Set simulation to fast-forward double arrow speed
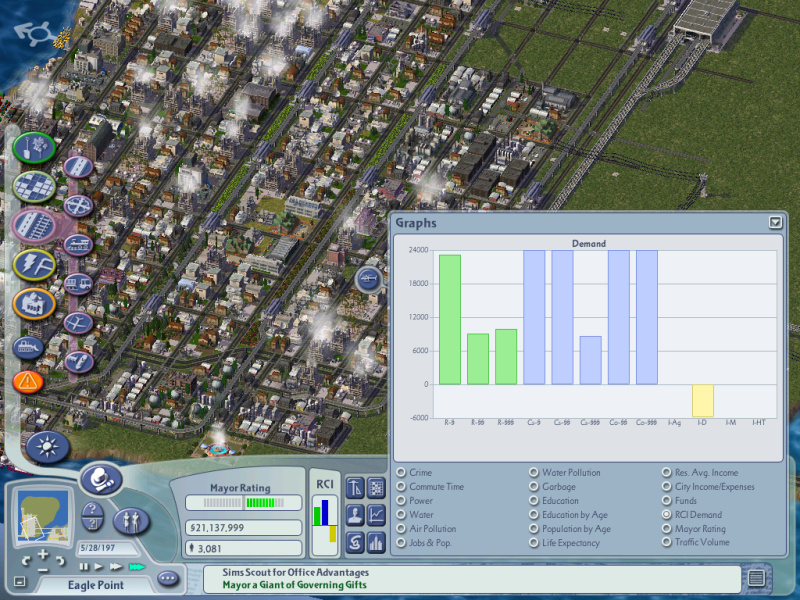800x600 pixels. pyautogui.click(x=116, y=567)
